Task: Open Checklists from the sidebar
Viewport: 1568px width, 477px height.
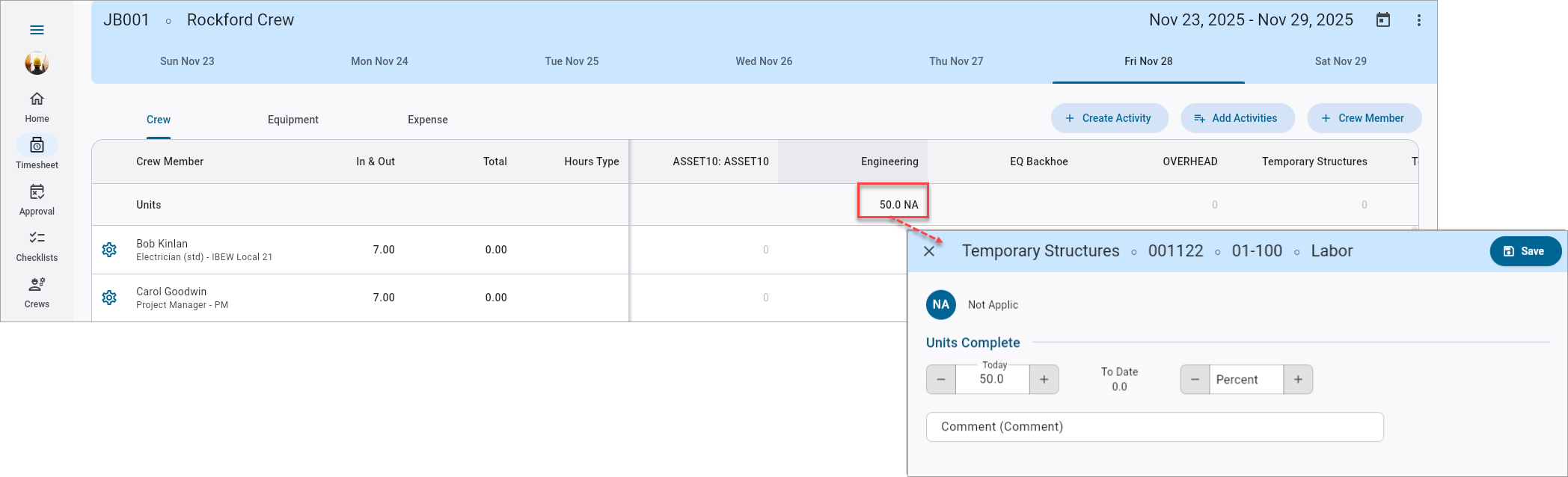Action: click(37, 246)
